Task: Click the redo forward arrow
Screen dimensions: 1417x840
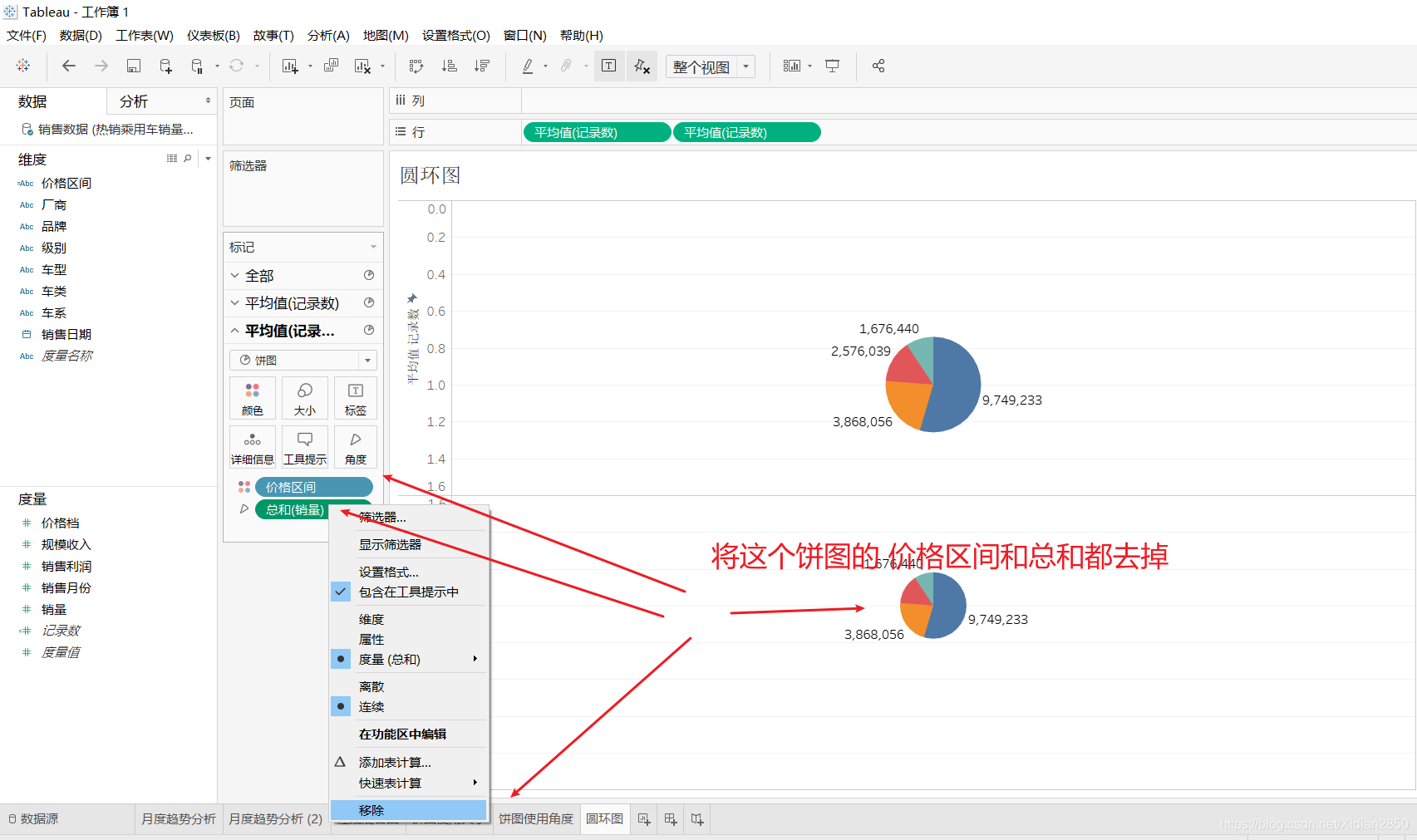Action: pyautogui.click(x=101, y=66)
